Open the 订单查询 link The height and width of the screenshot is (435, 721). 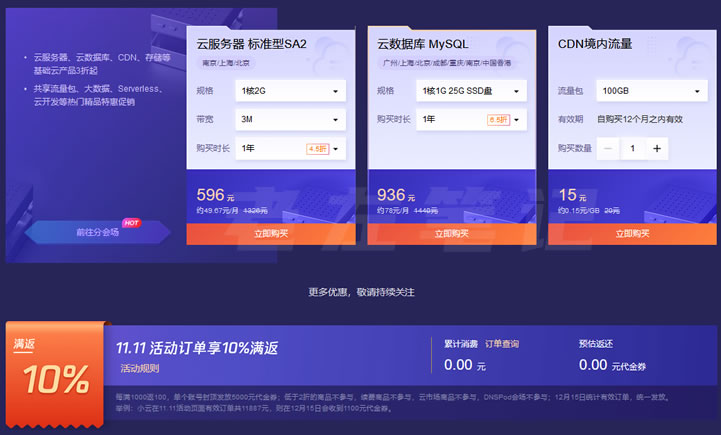502,344
